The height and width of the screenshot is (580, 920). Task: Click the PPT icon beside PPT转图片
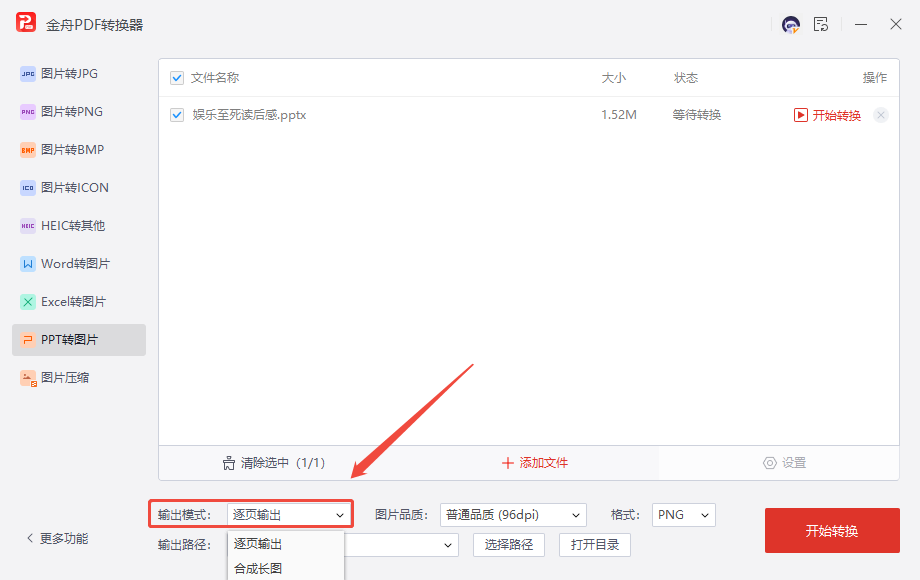pyautogui.click(x=28, y=340)
